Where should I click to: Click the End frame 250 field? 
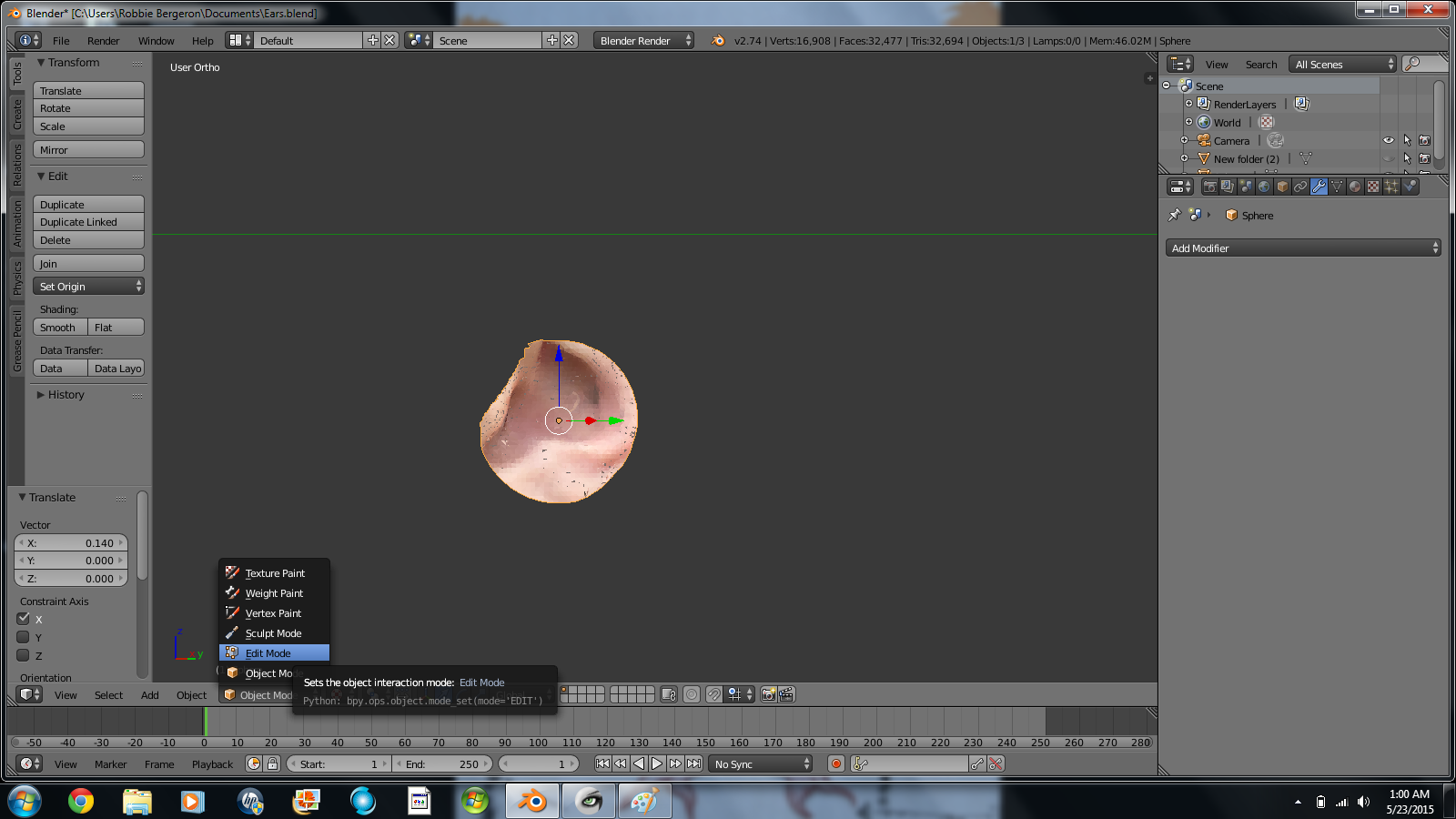pyautogui.click(x=442, y=763)
